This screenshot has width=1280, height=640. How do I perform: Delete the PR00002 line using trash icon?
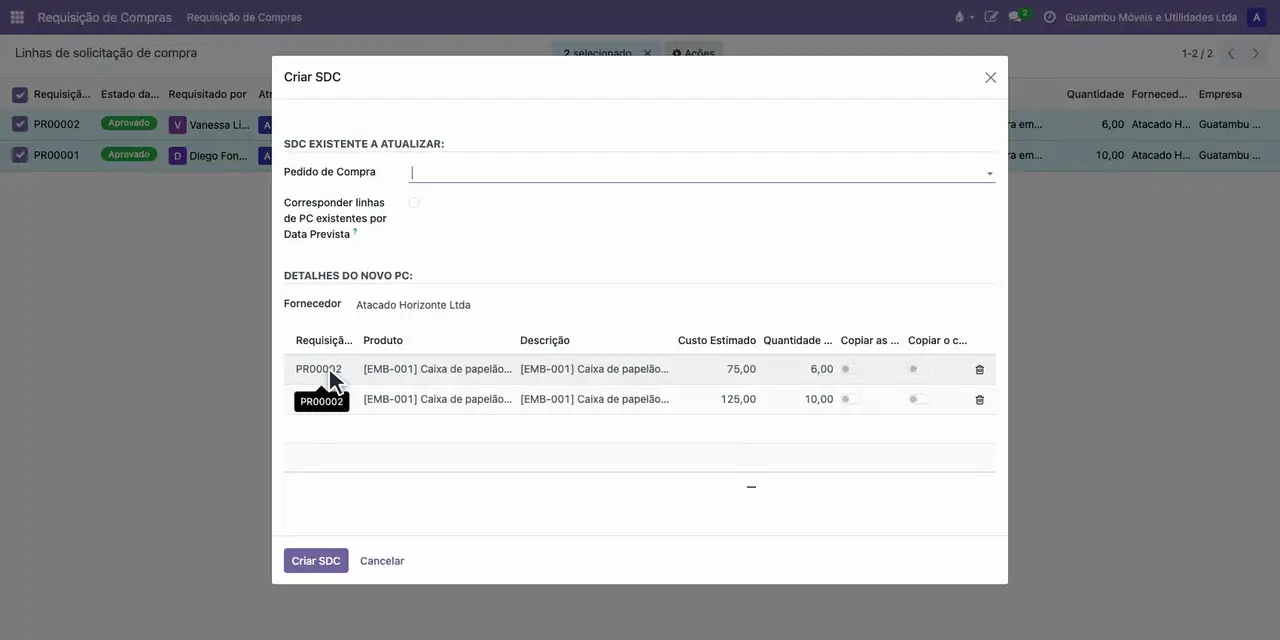pyautogui.click(x=979, y=370)
